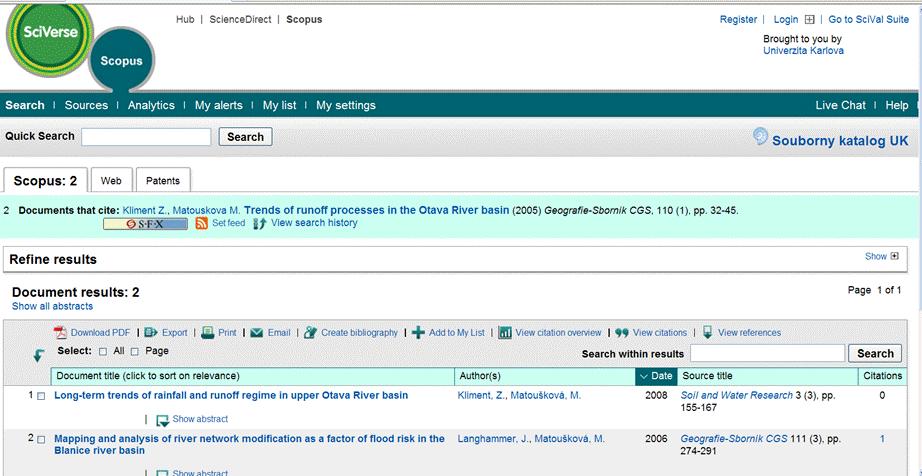Image resolution: width=922 pixels, height=476 pixels.
Task: Open the My list menu item
Action: (279, 105)
